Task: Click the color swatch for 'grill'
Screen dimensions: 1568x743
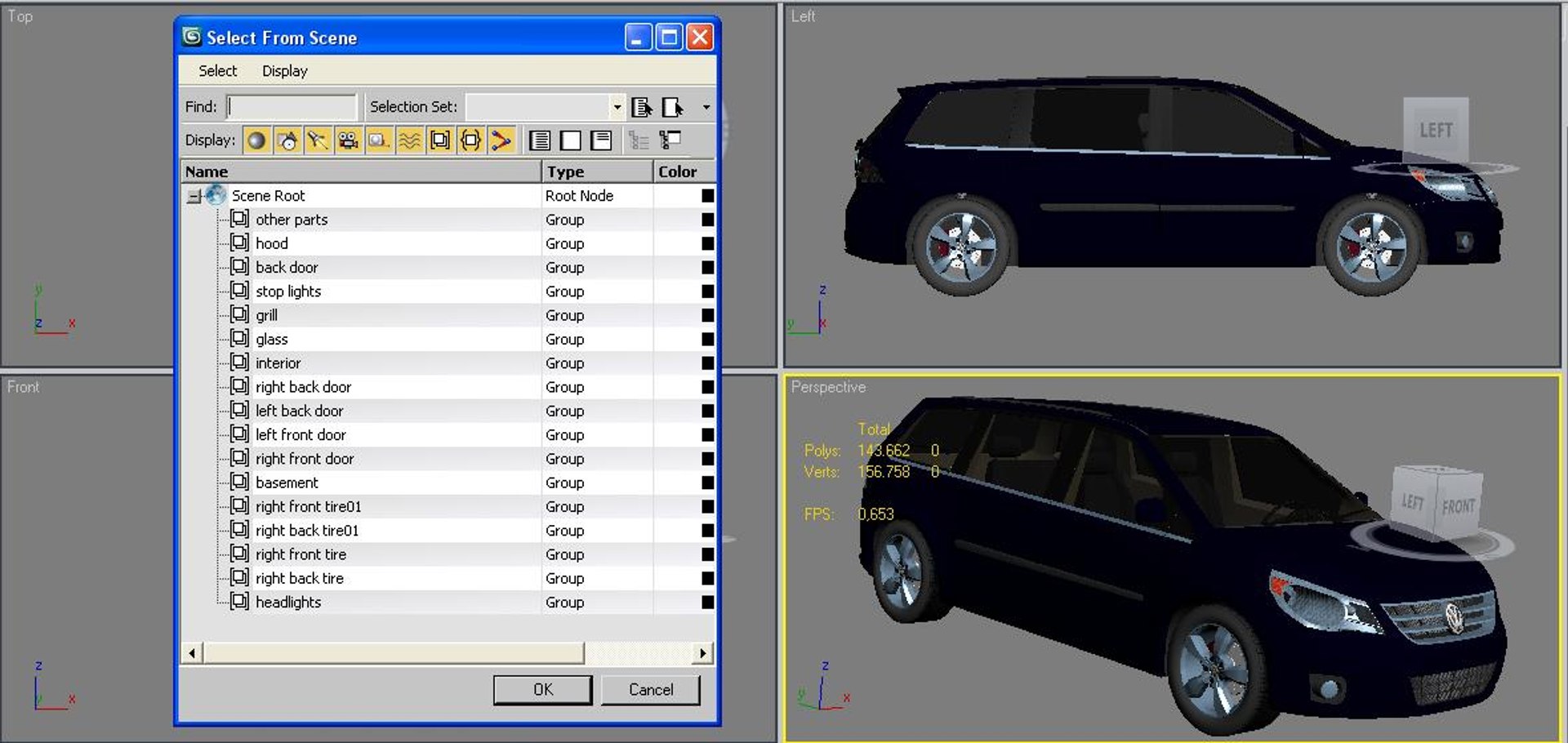Action: 707,315
